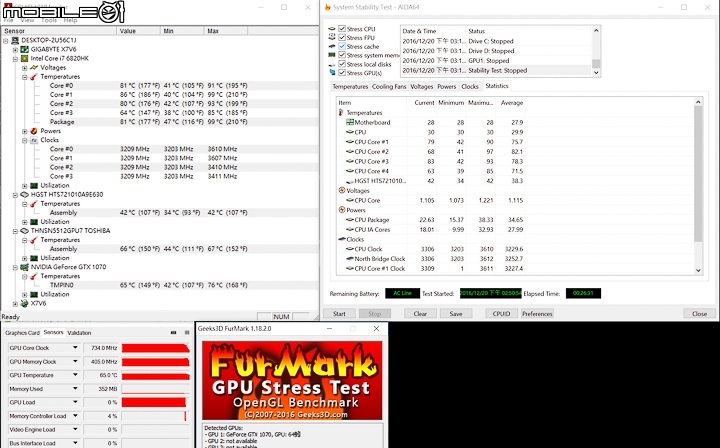Viewport: 720px width, 448px height.
Task: Click the Voltages icon in AIDA64 statistics list
Action: [342, 190]
